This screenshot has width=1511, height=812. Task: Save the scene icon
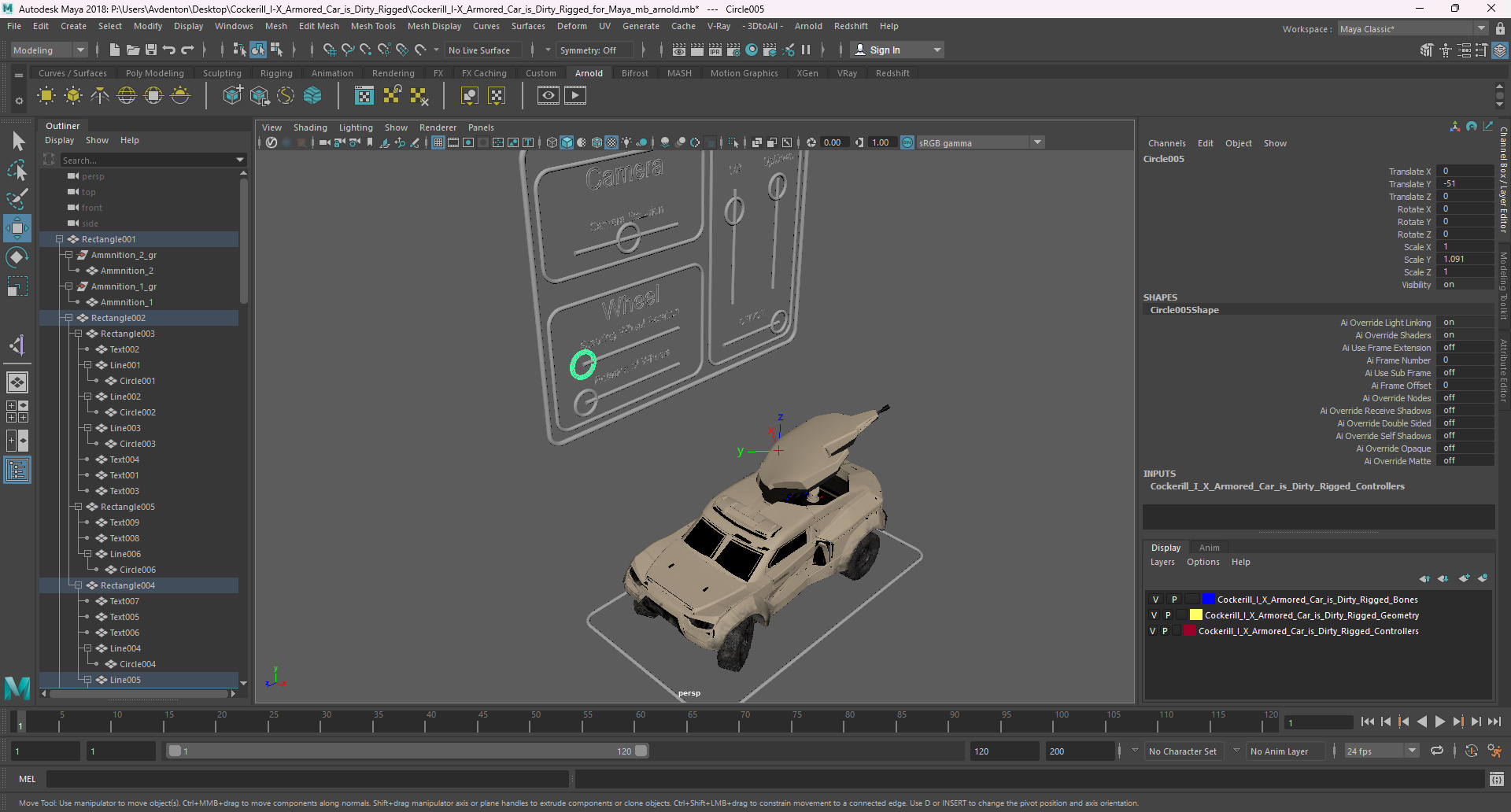[151, 50]
